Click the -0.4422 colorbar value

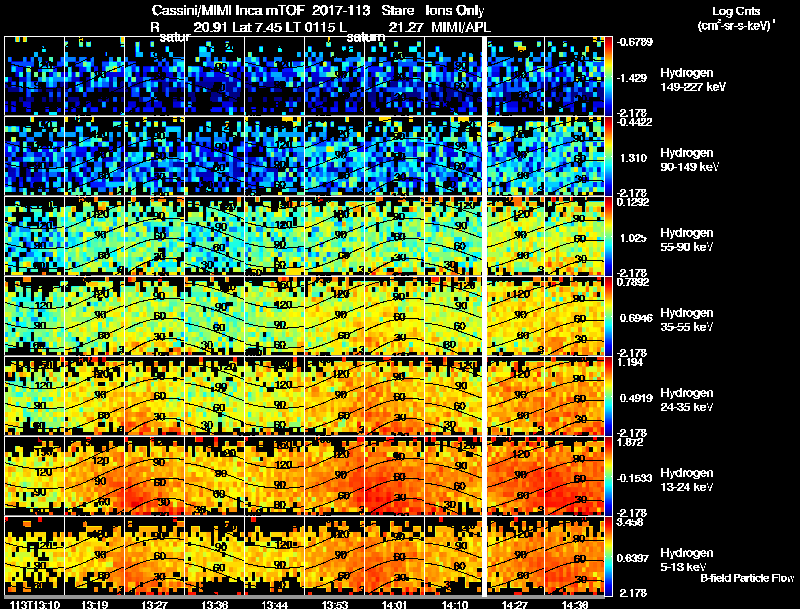pyautogui.click(x=634, y=122)
